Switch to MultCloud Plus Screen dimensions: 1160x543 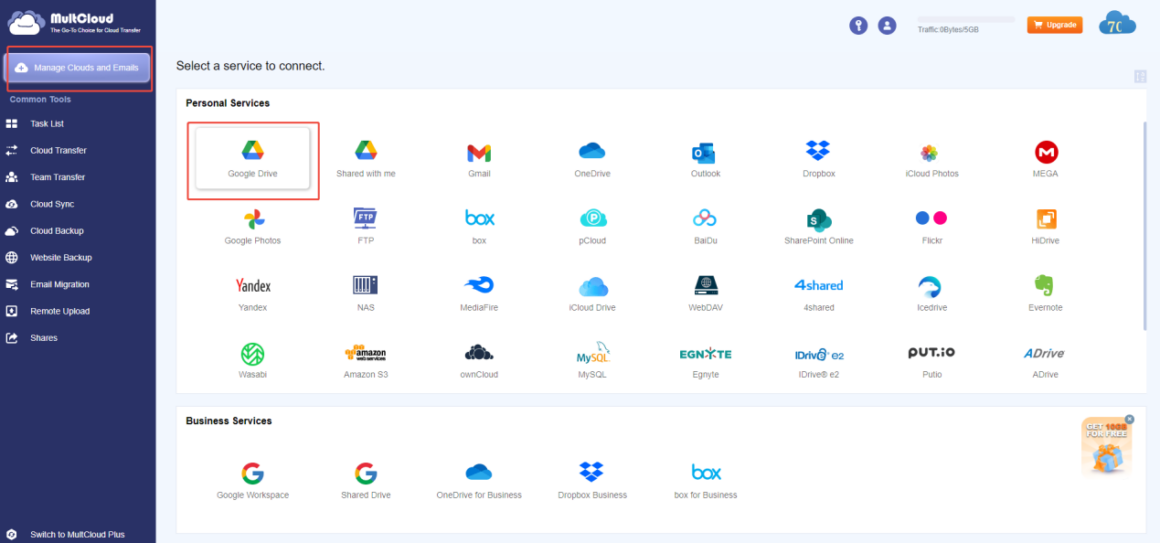coord(78,534)
